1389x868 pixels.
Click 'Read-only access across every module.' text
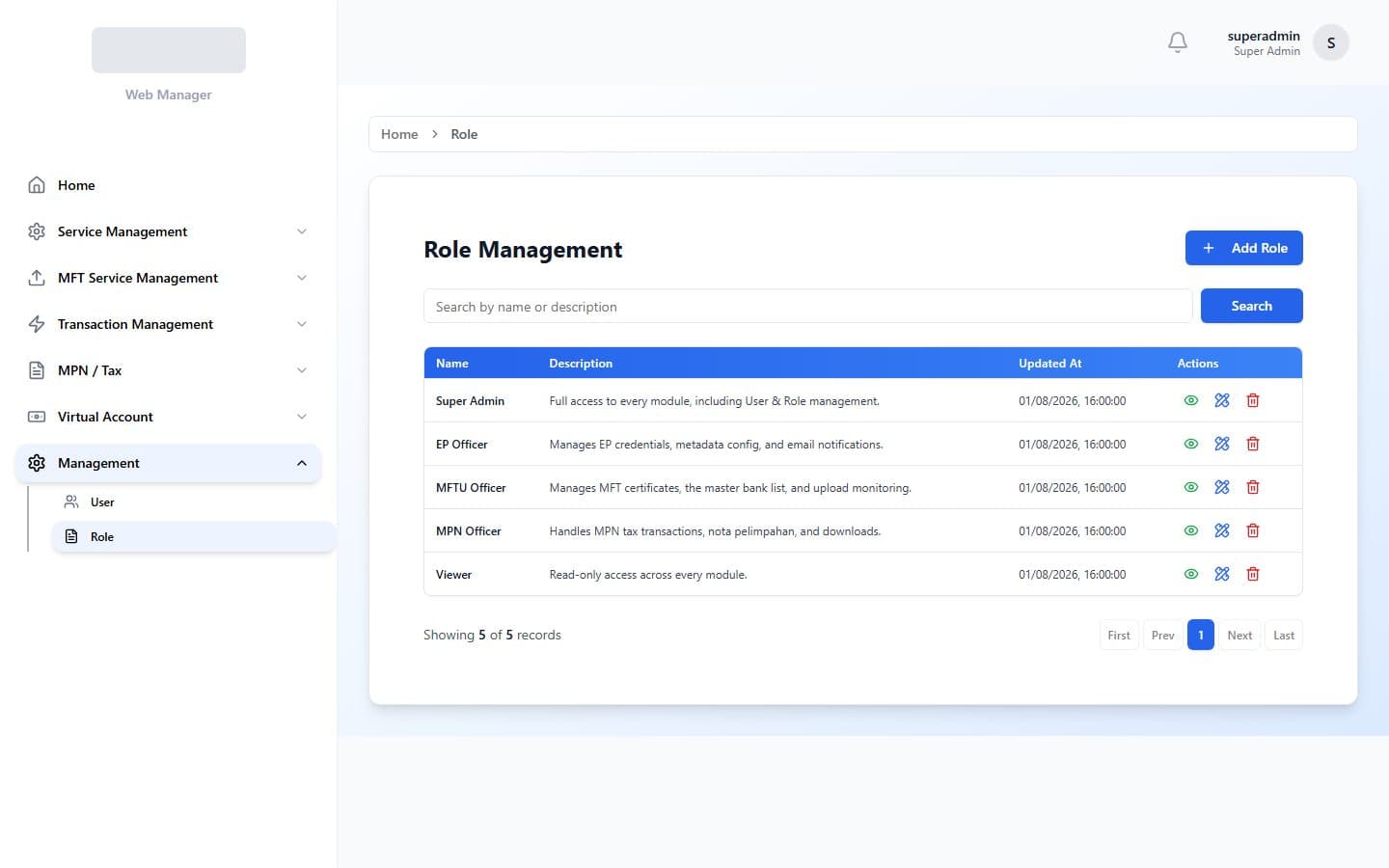(x=648, y=575)
